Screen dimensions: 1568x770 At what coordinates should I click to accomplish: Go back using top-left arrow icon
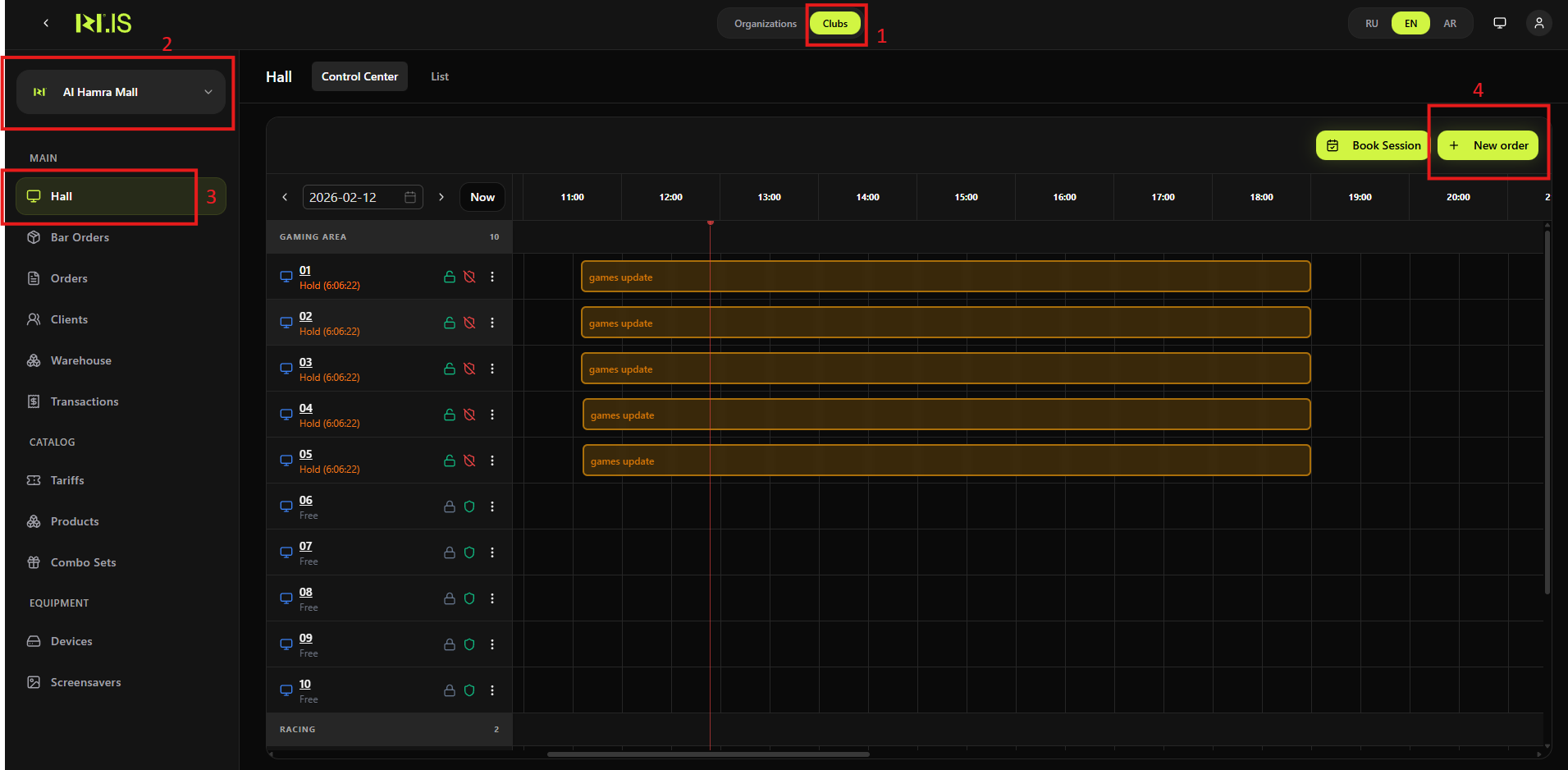46,23
